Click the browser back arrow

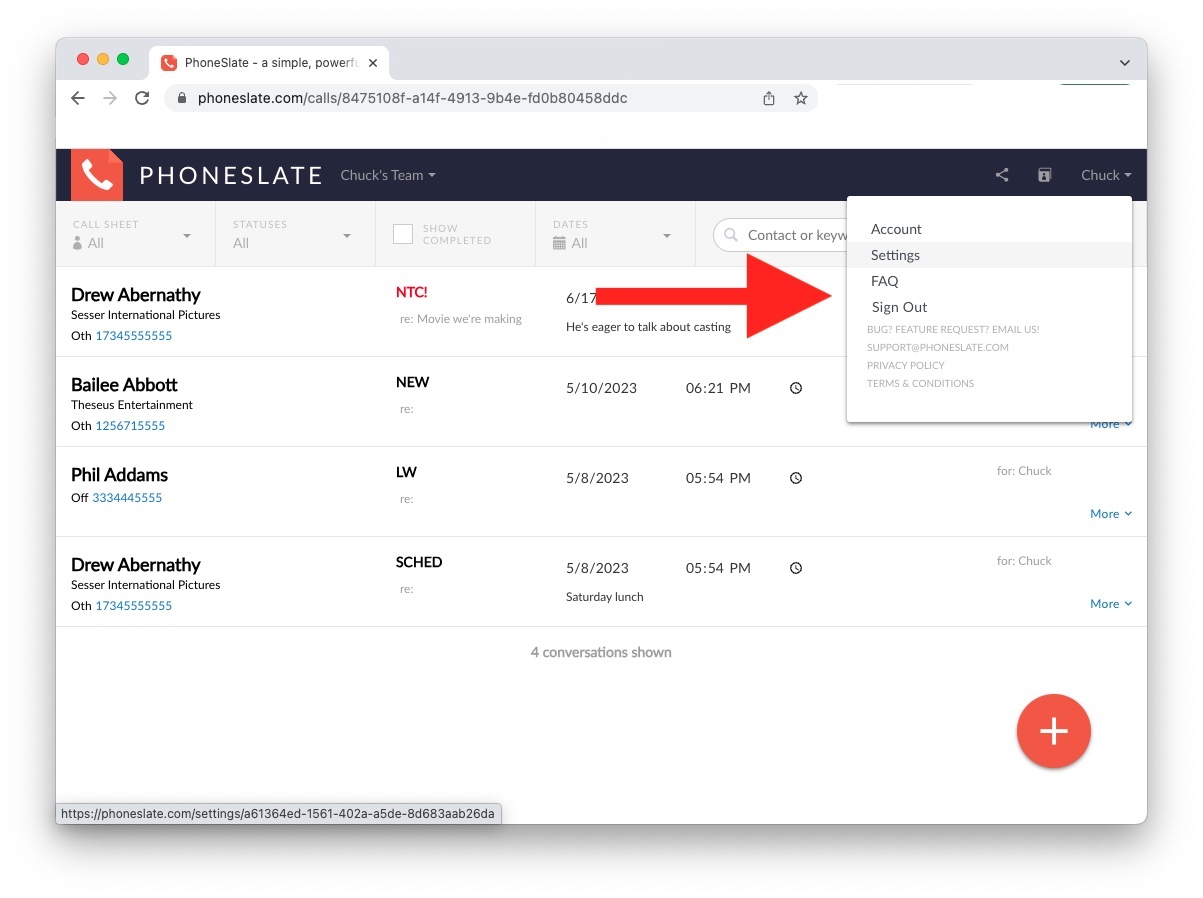tap(78, 98)
